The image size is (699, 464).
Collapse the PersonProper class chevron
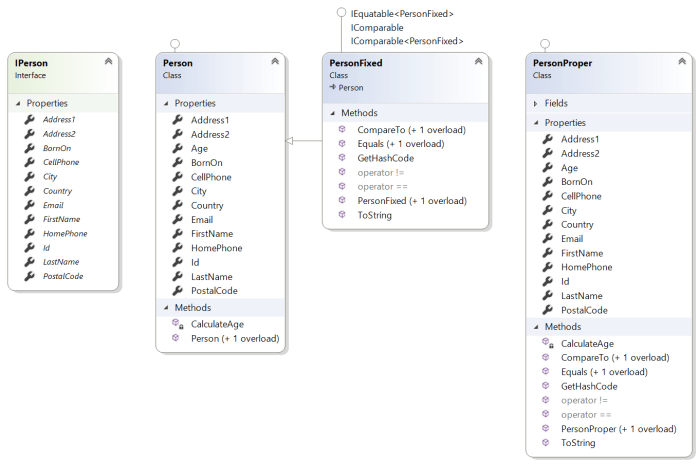click(x=682, y=63)
